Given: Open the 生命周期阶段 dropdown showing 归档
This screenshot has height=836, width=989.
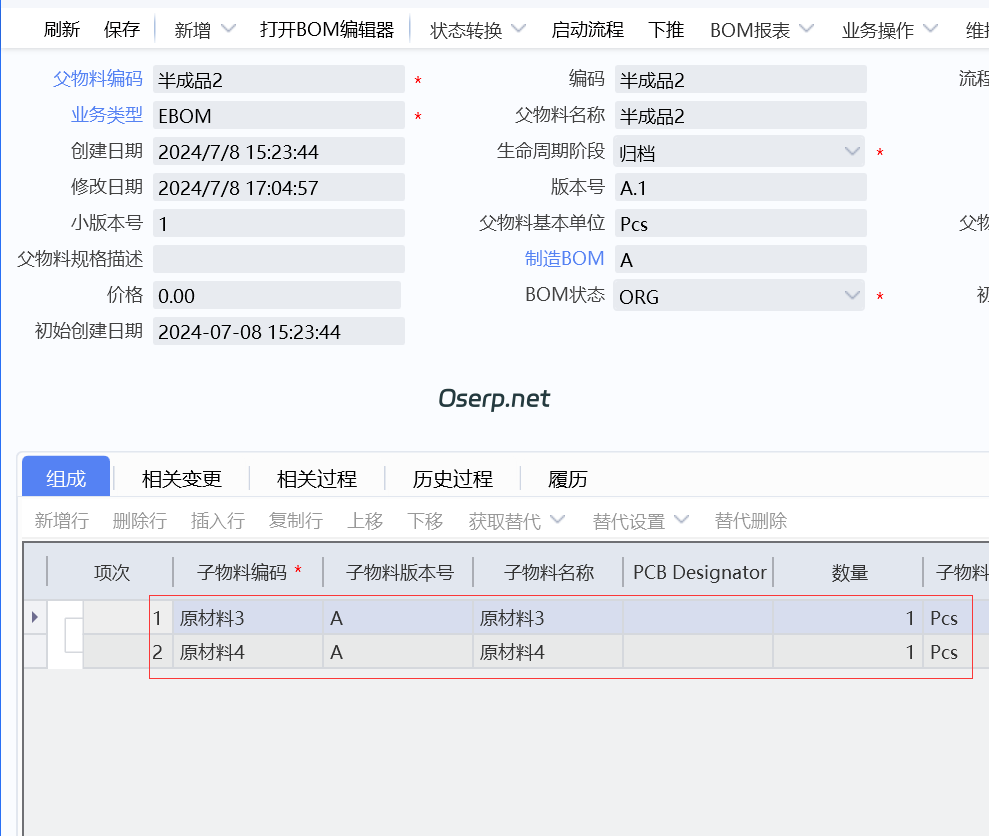Looking at the screenshot, I should pos(851,151).
